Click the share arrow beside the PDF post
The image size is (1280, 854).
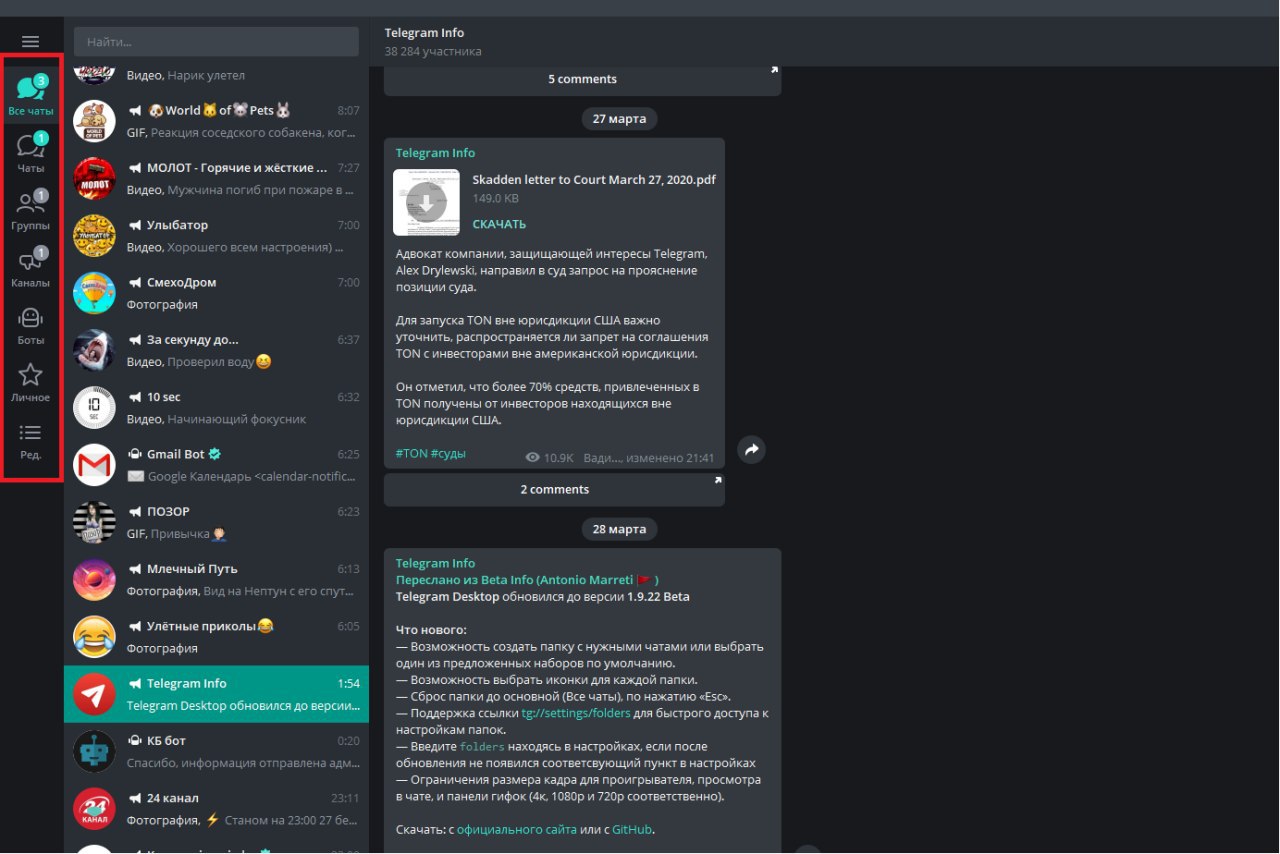click(752, 450)
